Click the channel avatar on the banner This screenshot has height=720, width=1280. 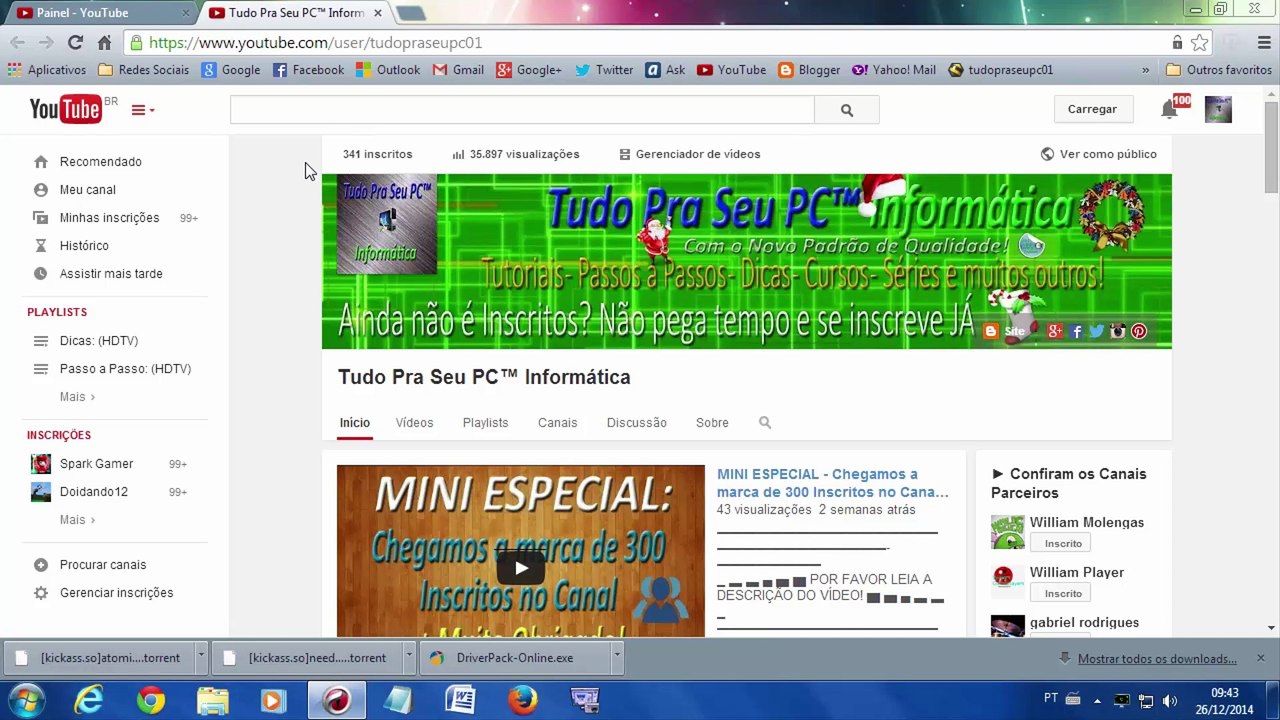tap(387, 224)
